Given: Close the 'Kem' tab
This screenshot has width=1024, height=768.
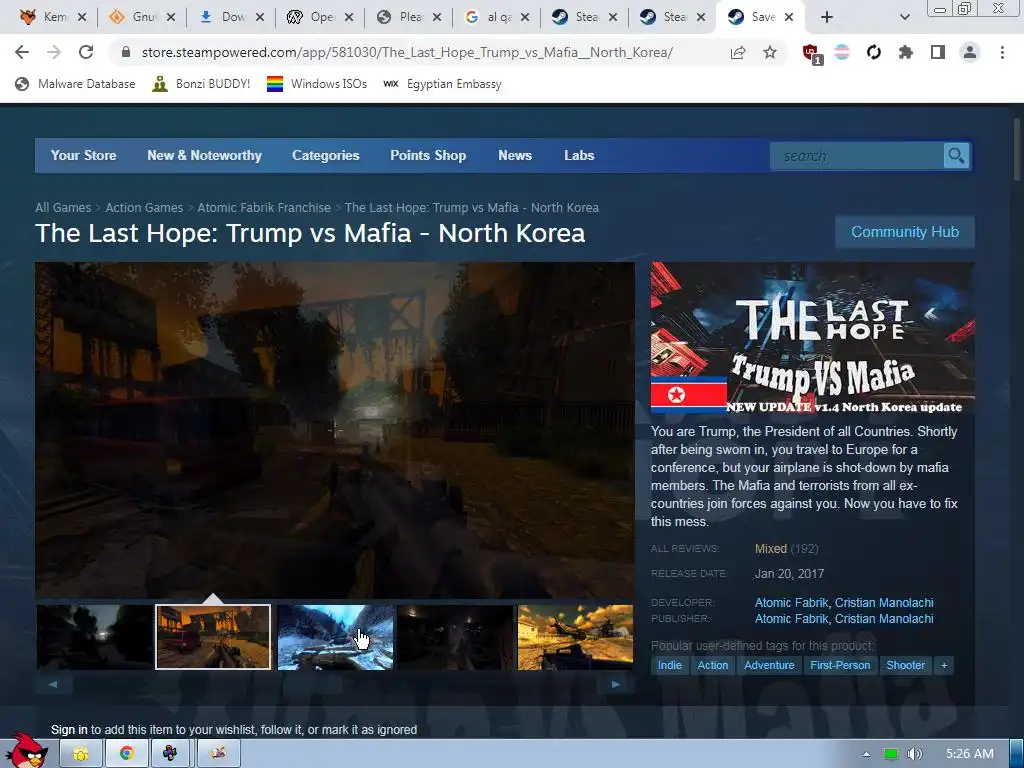Looking at the screenshot, I should (82, 17).
